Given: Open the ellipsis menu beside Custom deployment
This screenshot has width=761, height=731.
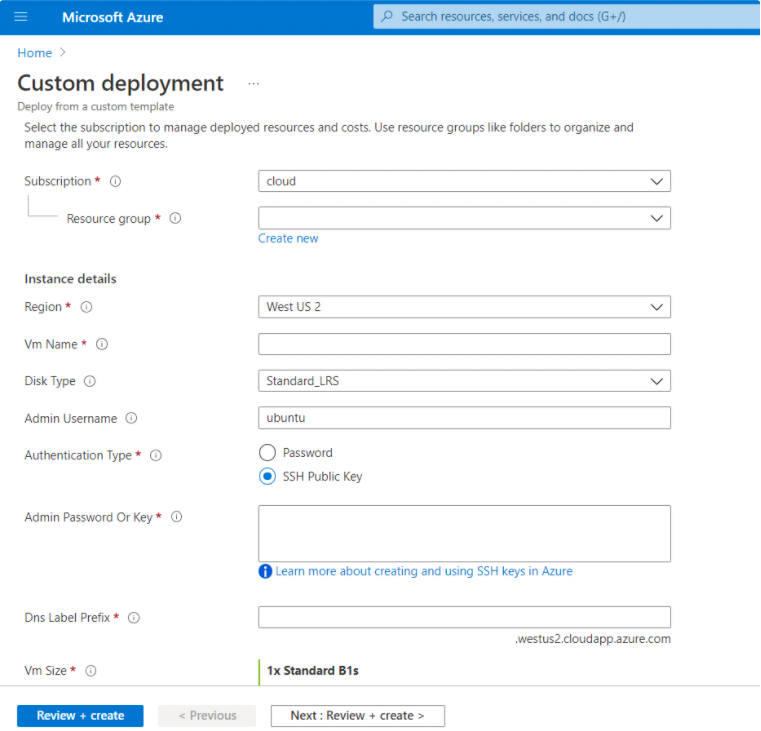Looking at the screenshot, I should coord(253,84).
